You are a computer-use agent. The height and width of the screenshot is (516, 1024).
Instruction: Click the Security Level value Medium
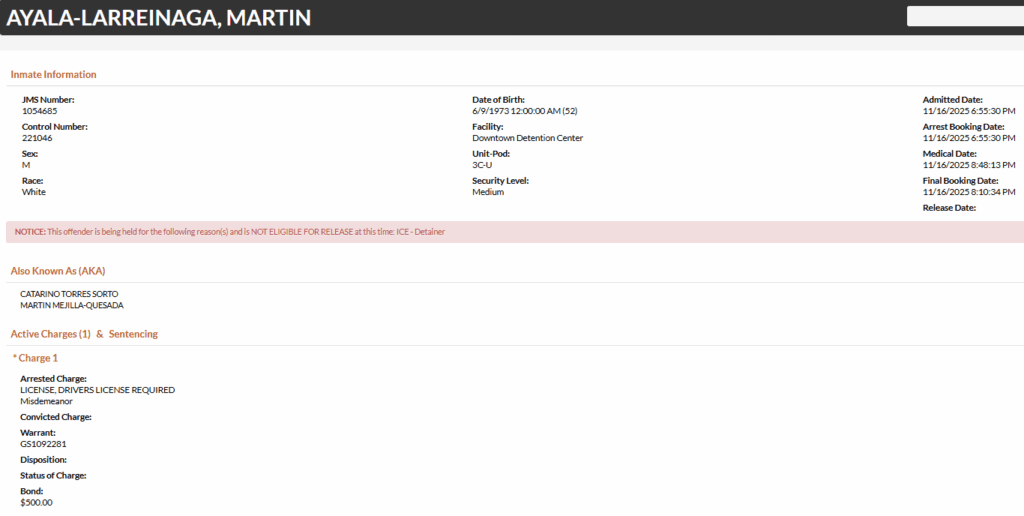[x=488, y=192]
